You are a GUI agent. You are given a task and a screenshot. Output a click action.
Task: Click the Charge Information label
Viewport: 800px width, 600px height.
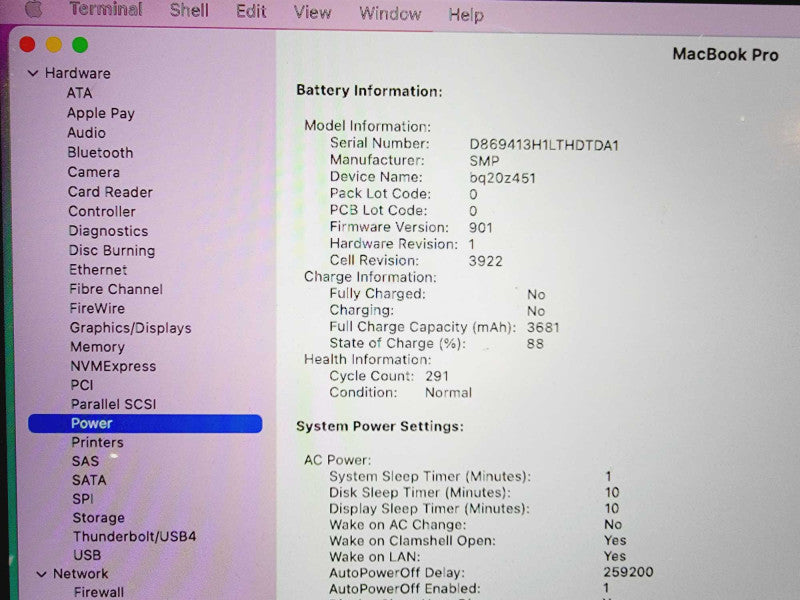[x=370, y=277]
